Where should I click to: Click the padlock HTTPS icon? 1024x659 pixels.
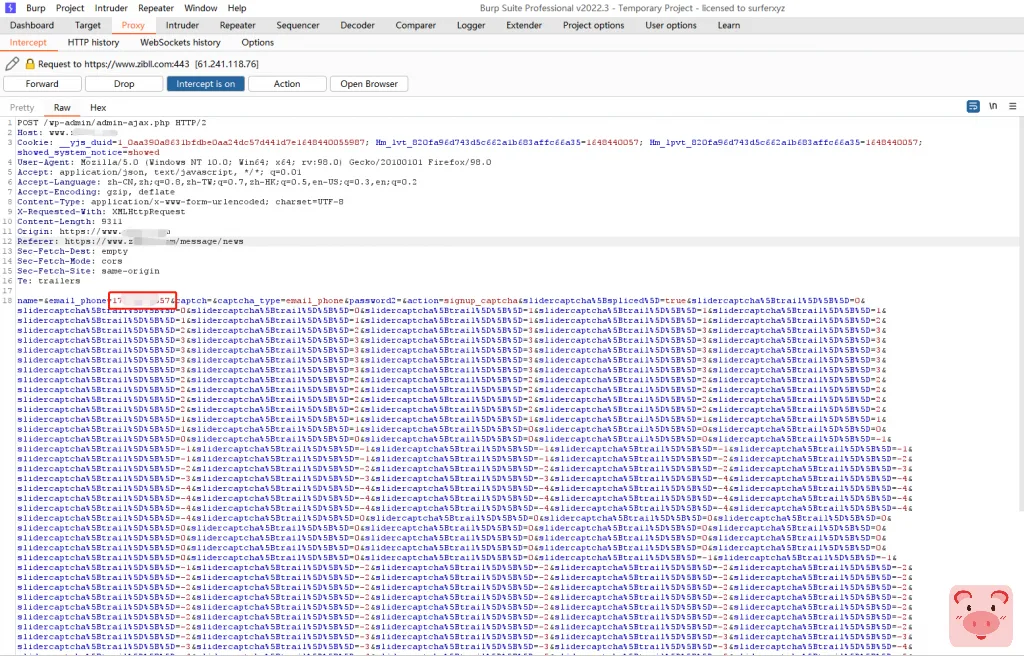point(30,63)
